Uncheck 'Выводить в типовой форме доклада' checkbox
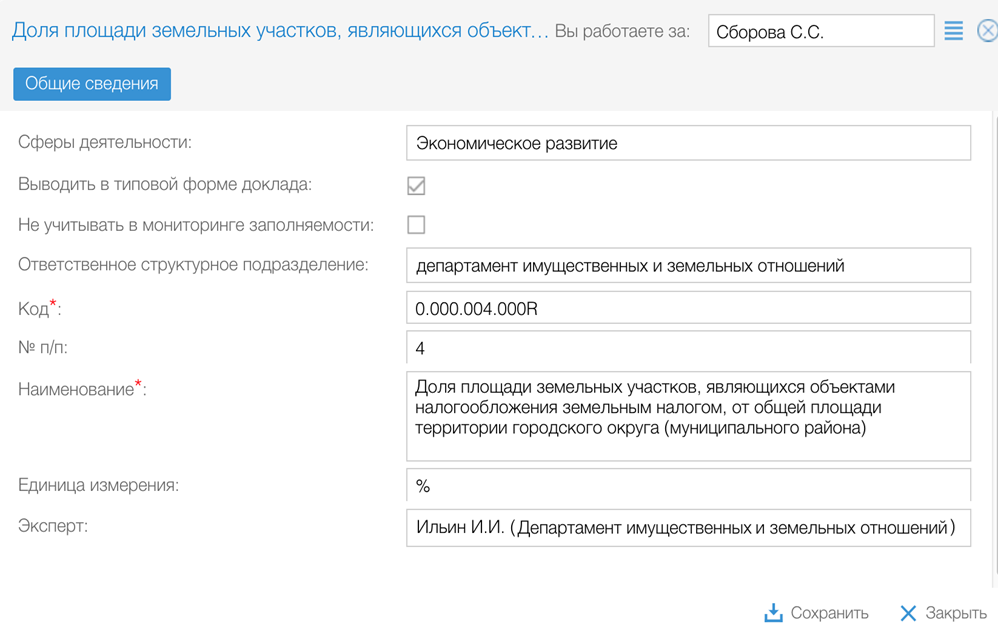 (x=416, y=186)
